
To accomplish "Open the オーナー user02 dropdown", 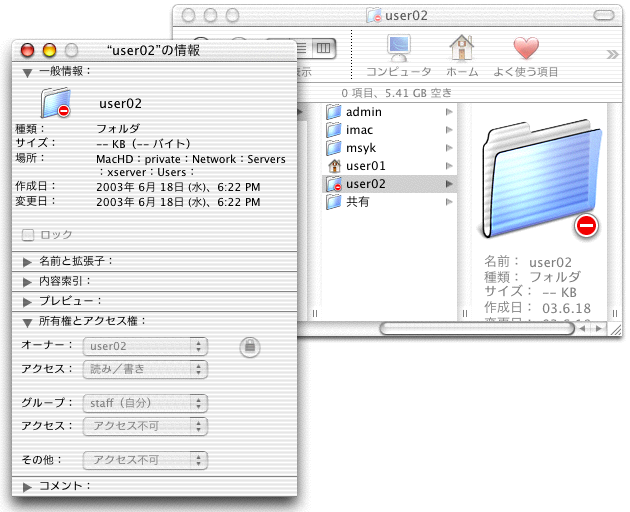I will point(145,346).
